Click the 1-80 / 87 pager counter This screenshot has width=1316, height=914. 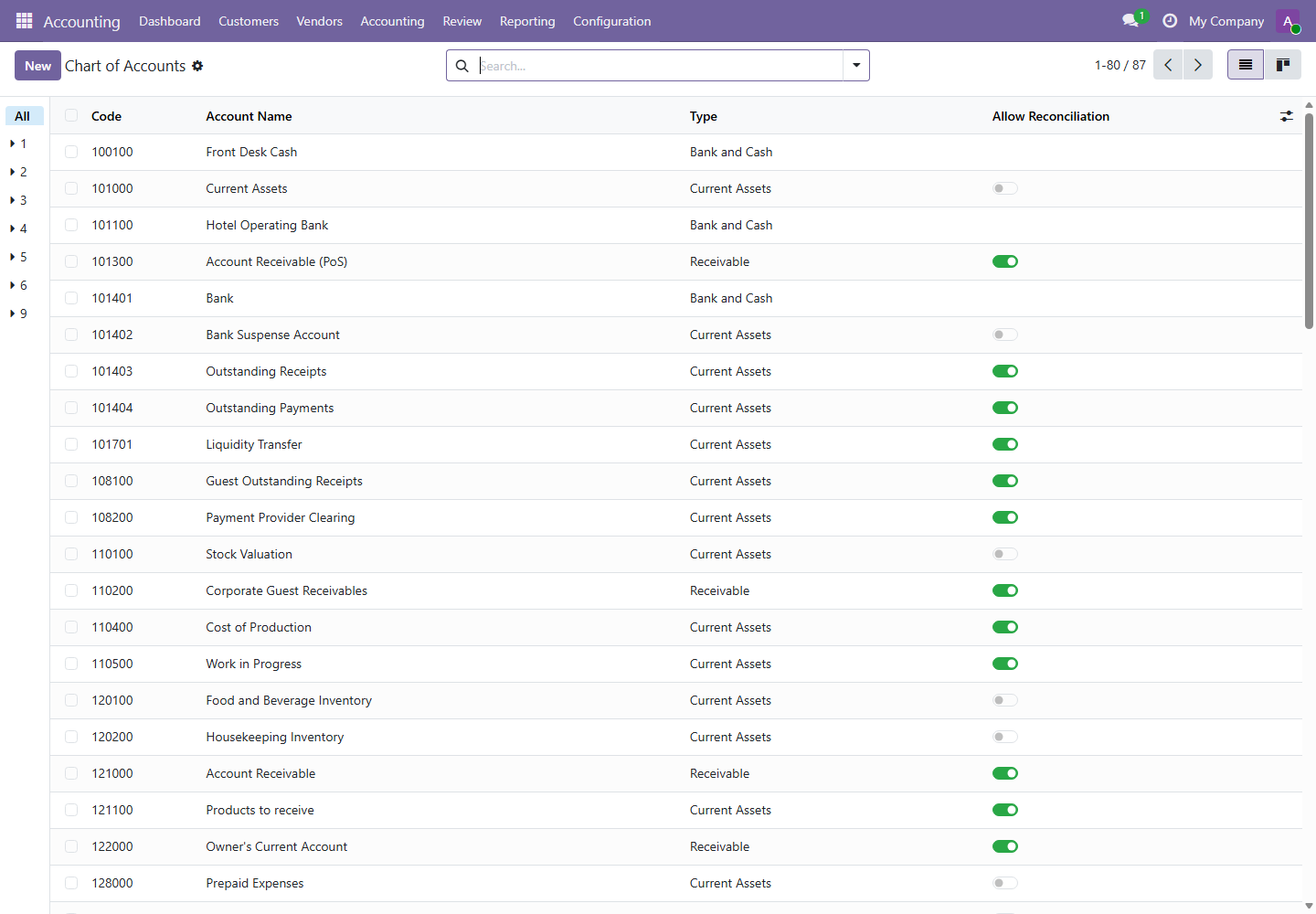pos(1120,65)
